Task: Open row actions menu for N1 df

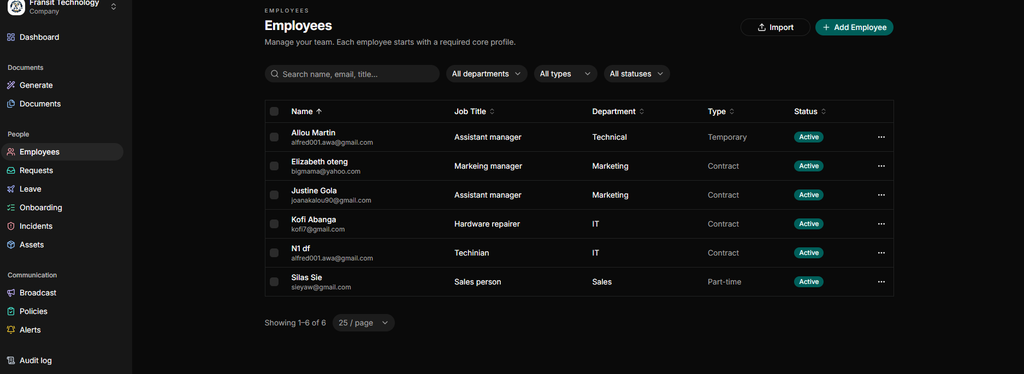Action: 881,253
